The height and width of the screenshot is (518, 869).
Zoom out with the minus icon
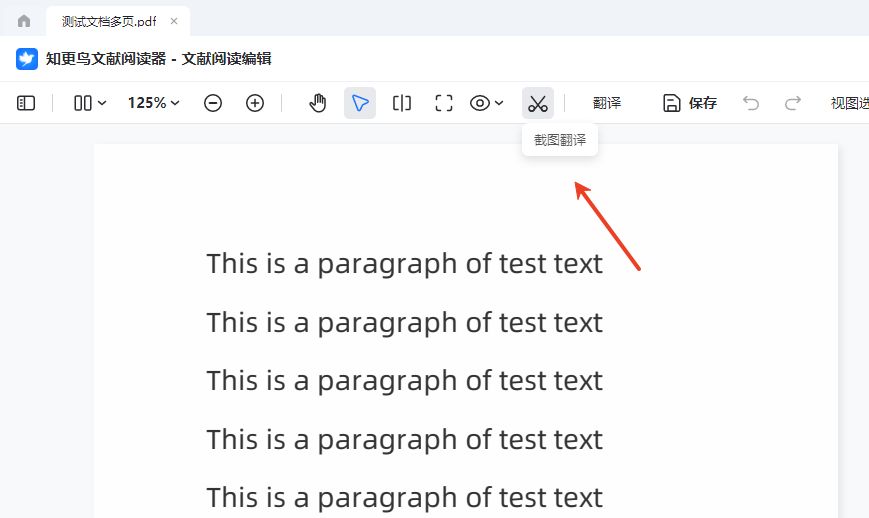[x=213, y=103]
